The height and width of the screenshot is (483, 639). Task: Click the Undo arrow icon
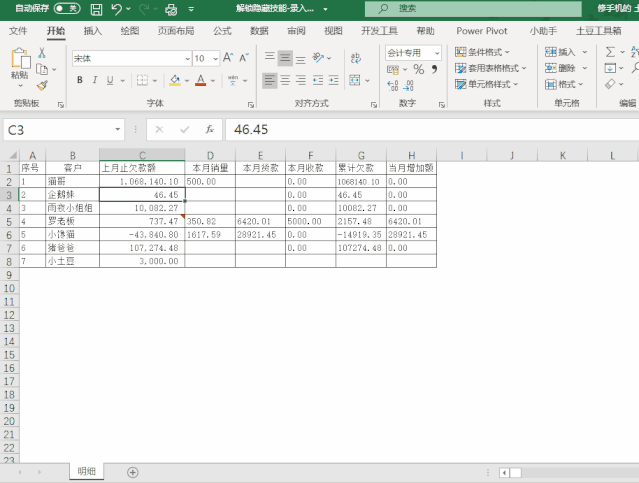pyautogui.click(x=117, y=9)
